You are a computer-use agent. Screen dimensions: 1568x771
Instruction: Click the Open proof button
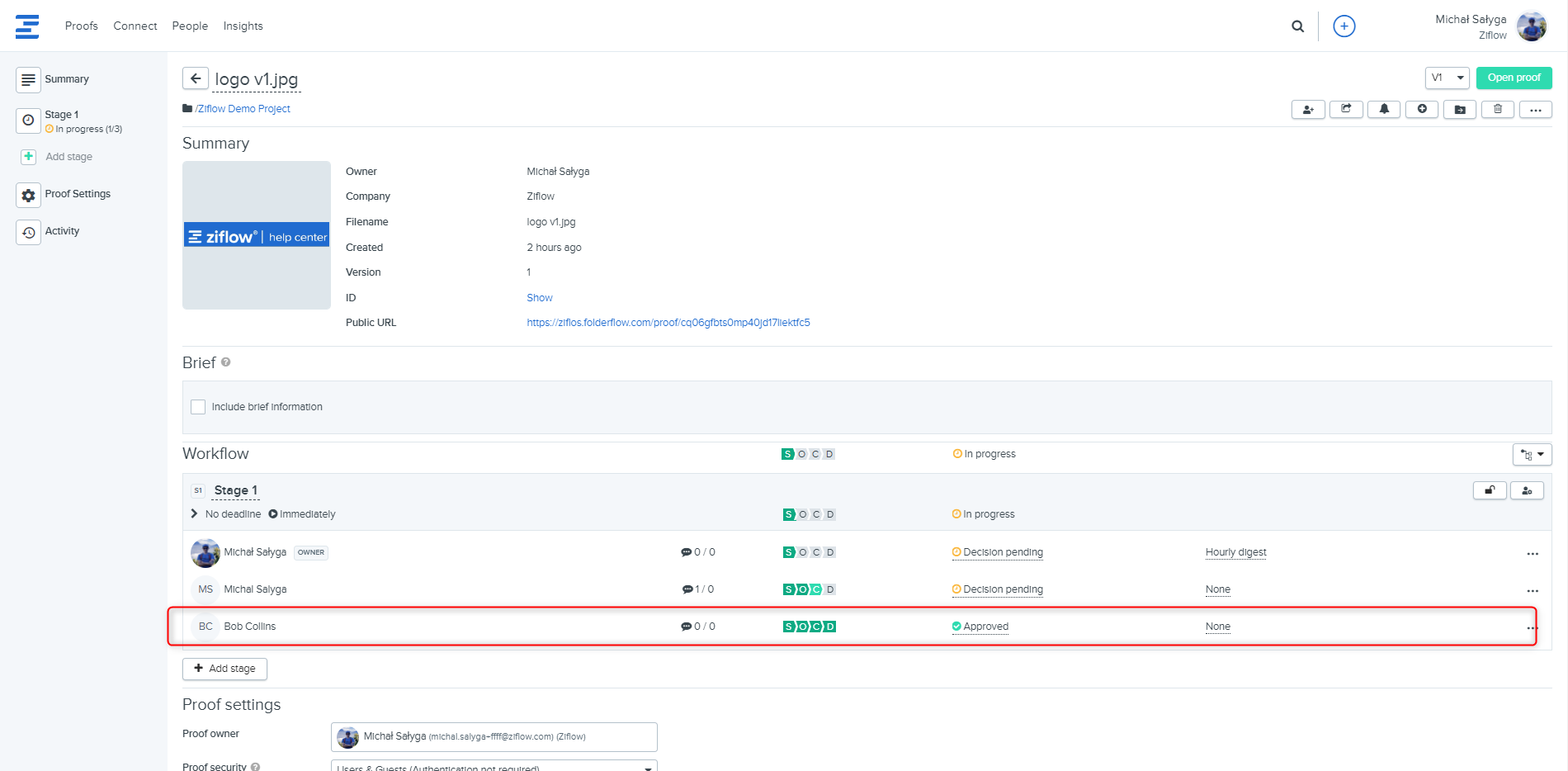[x=1514, y=78]
